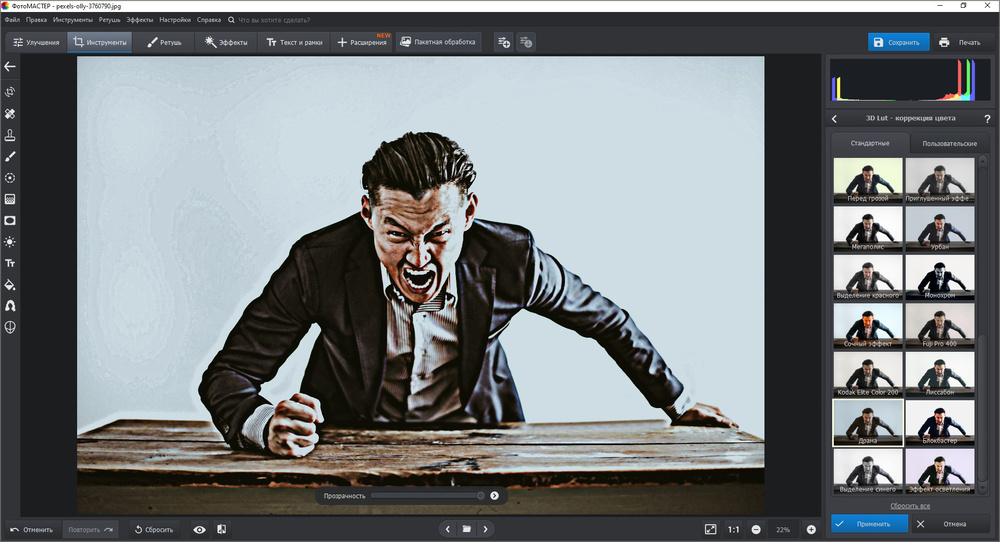Image resolution: width=1000 pixels, height=542 pixels.
Task: Select the stamp tool in left sidebar
Action: coord(10,135)
